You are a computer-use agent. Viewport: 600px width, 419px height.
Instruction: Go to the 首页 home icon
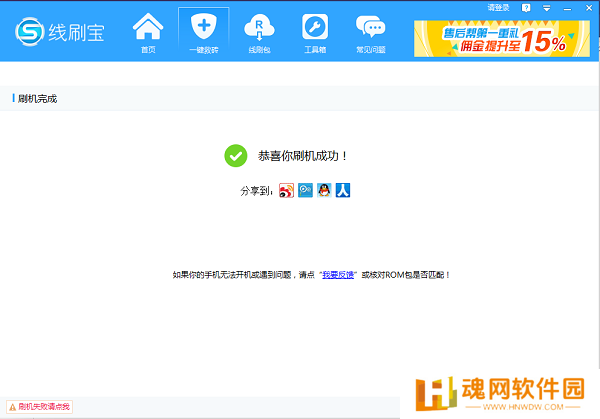tap(148, 33)
